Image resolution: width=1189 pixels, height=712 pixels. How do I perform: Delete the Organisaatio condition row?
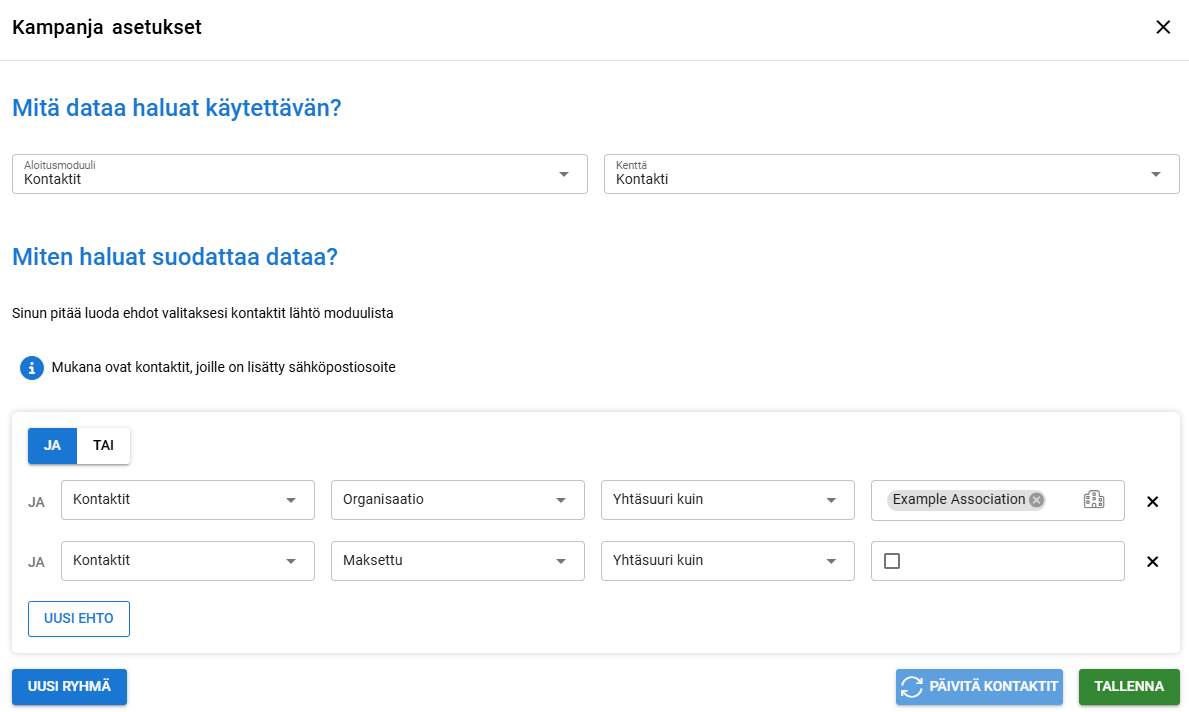click(1152, 501)
